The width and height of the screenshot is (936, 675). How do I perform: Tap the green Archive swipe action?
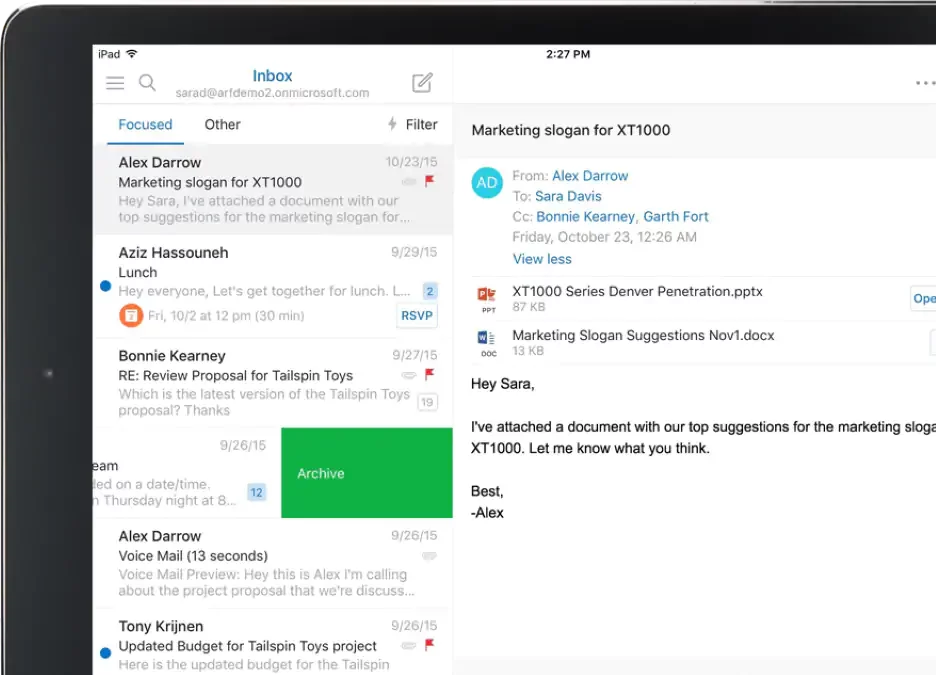366,473
